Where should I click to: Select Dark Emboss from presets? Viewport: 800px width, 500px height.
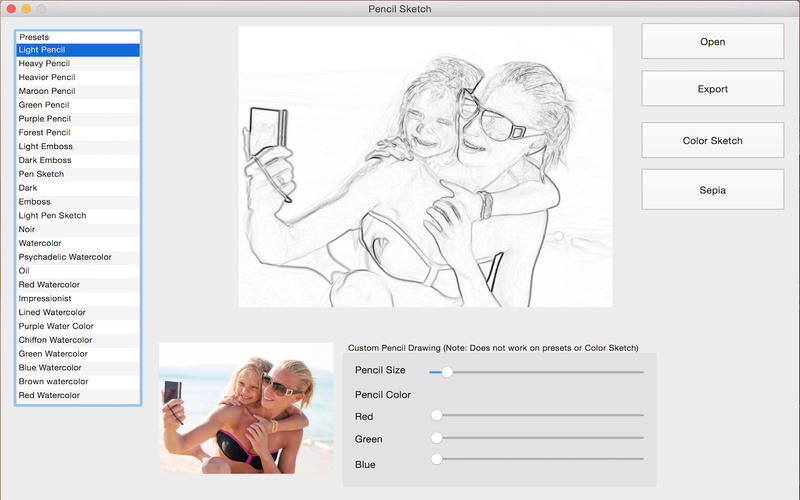pos(77,160)
